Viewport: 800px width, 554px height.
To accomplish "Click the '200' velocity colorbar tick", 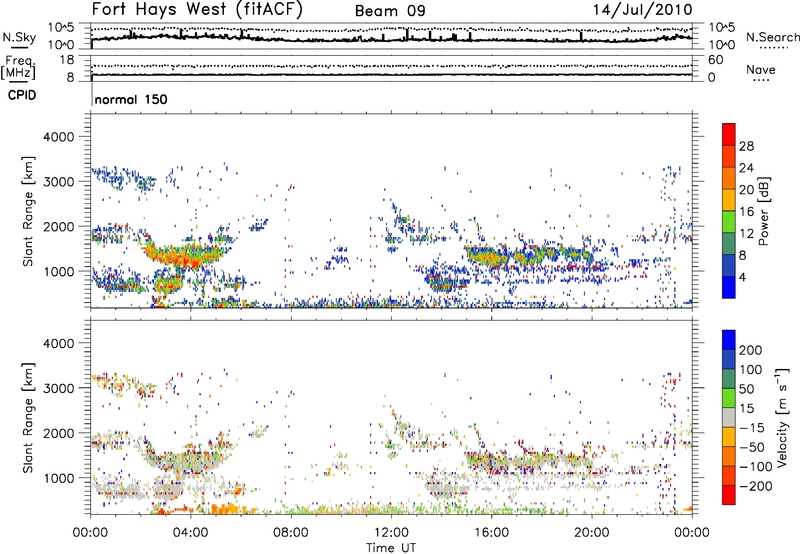I will [751, 350].
